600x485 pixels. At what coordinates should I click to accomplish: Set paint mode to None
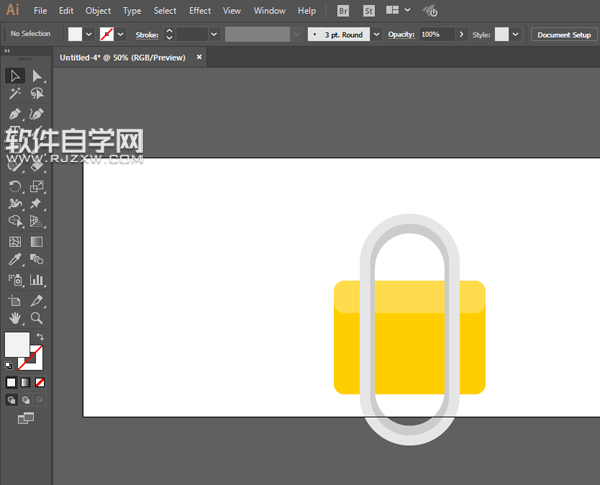[40, 382]
